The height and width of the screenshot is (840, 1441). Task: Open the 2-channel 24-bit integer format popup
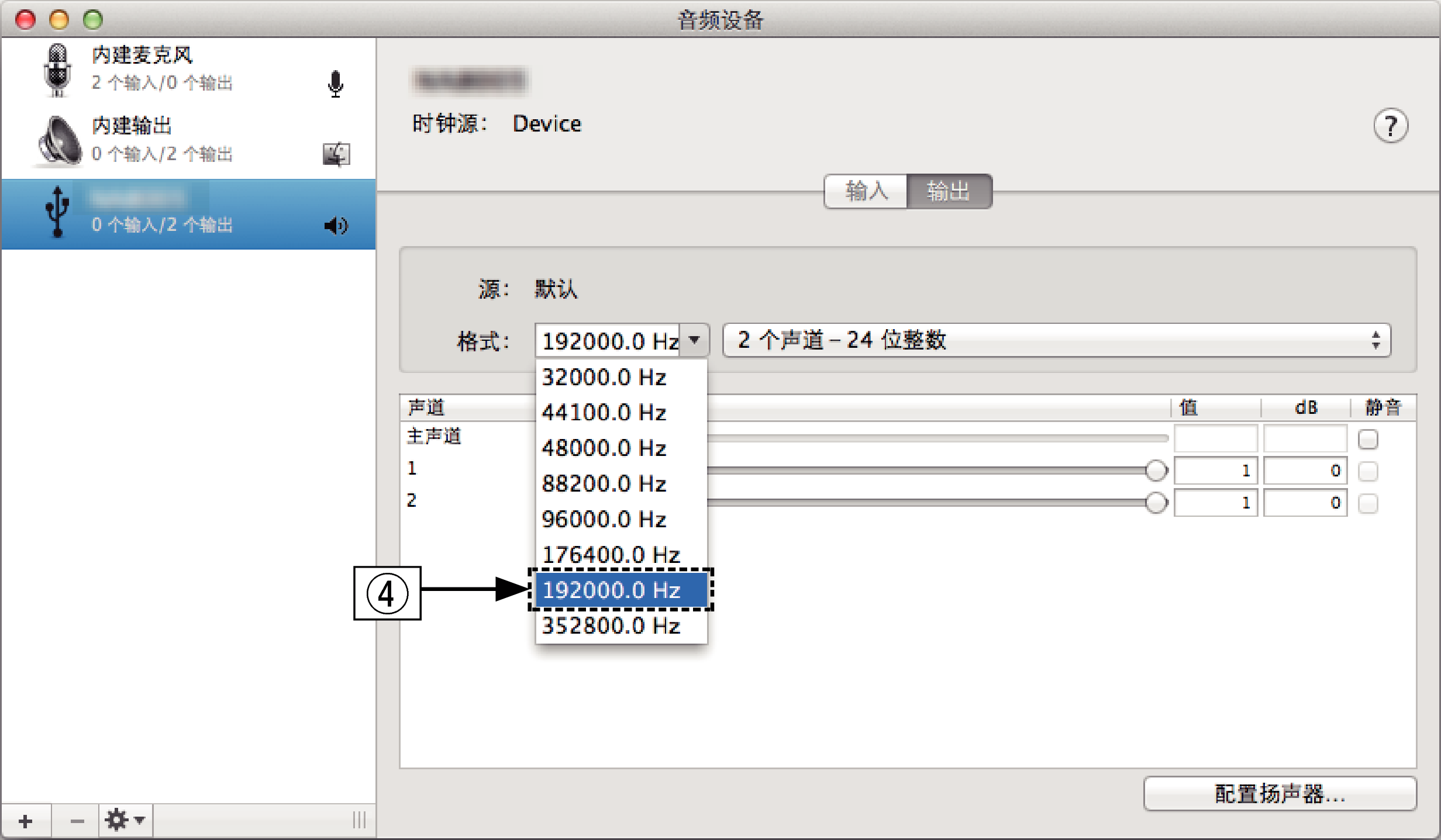(1056, 340)
